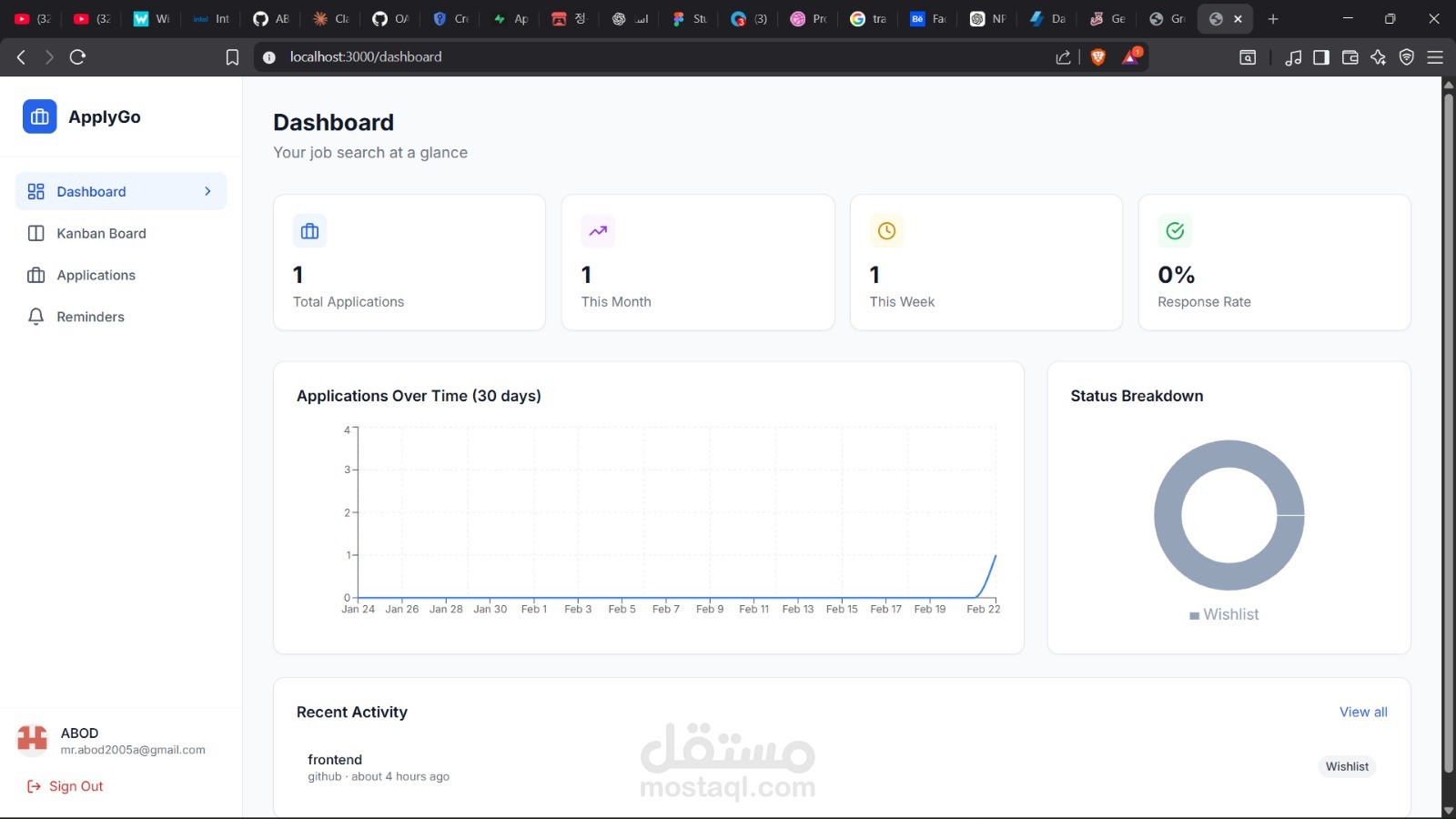
Task: Click the Wishlist legend swatch under donut chart
Action: (x=1194, y=616)
